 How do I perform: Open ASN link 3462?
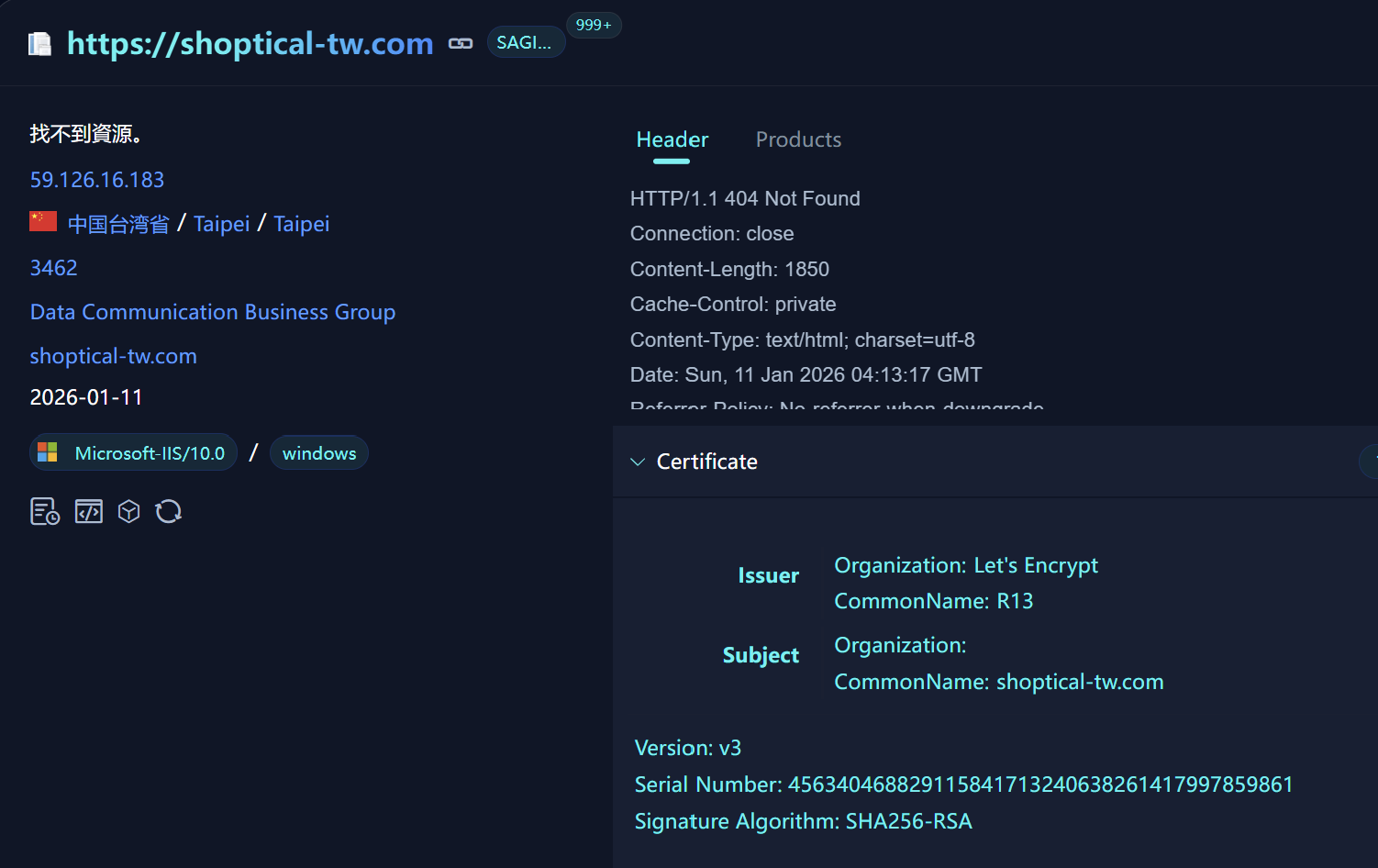[54, 268]
